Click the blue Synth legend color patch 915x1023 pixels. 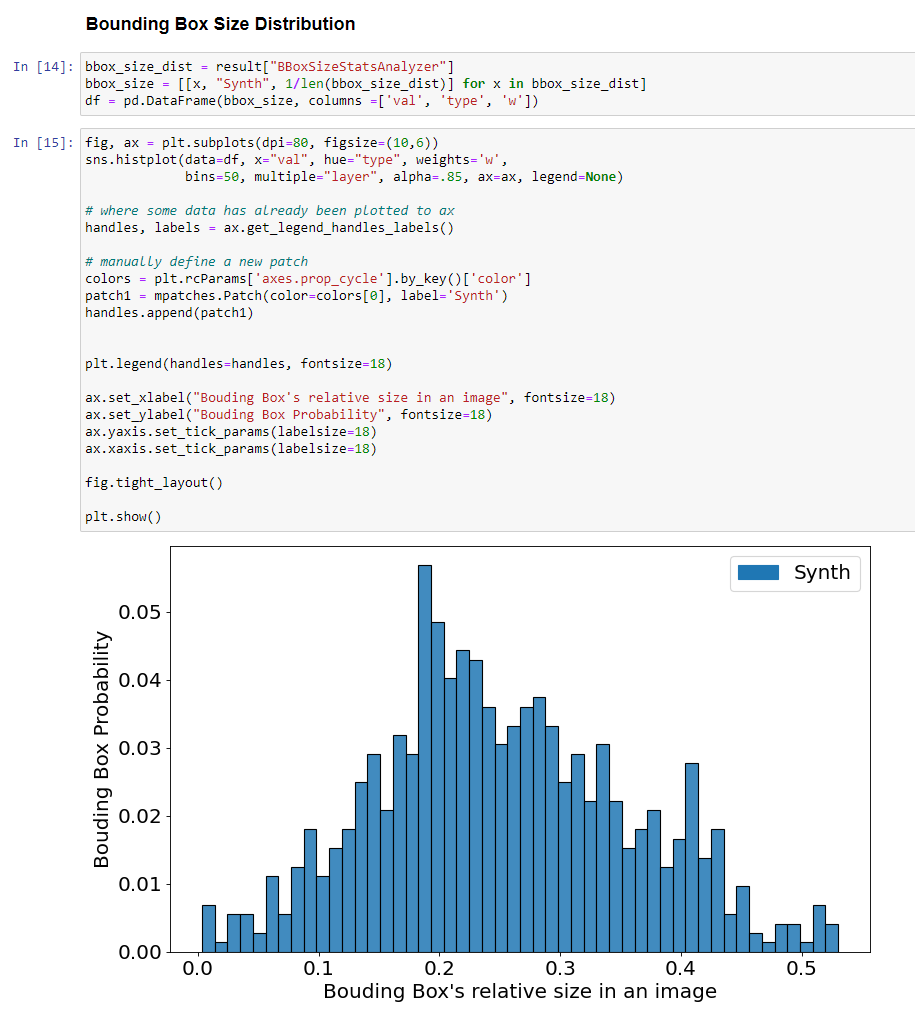pos(757,573)
